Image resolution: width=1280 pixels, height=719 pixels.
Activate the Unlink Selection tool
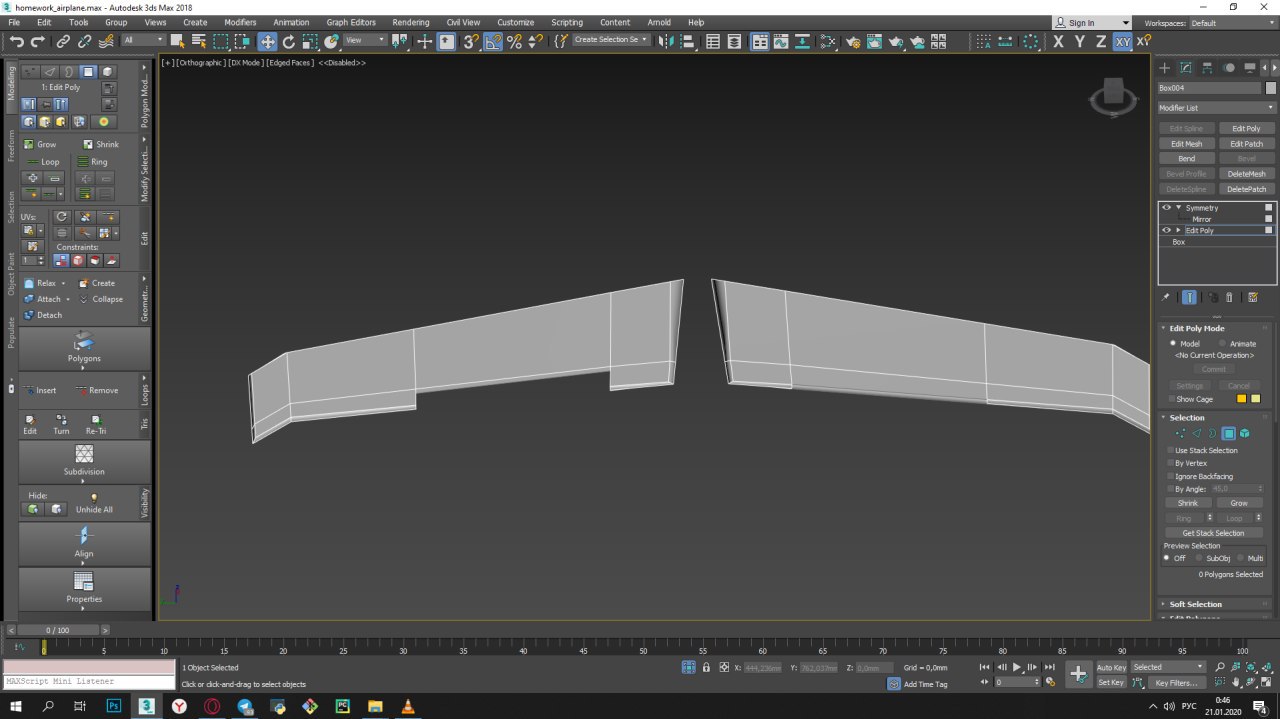coord(85,41)
